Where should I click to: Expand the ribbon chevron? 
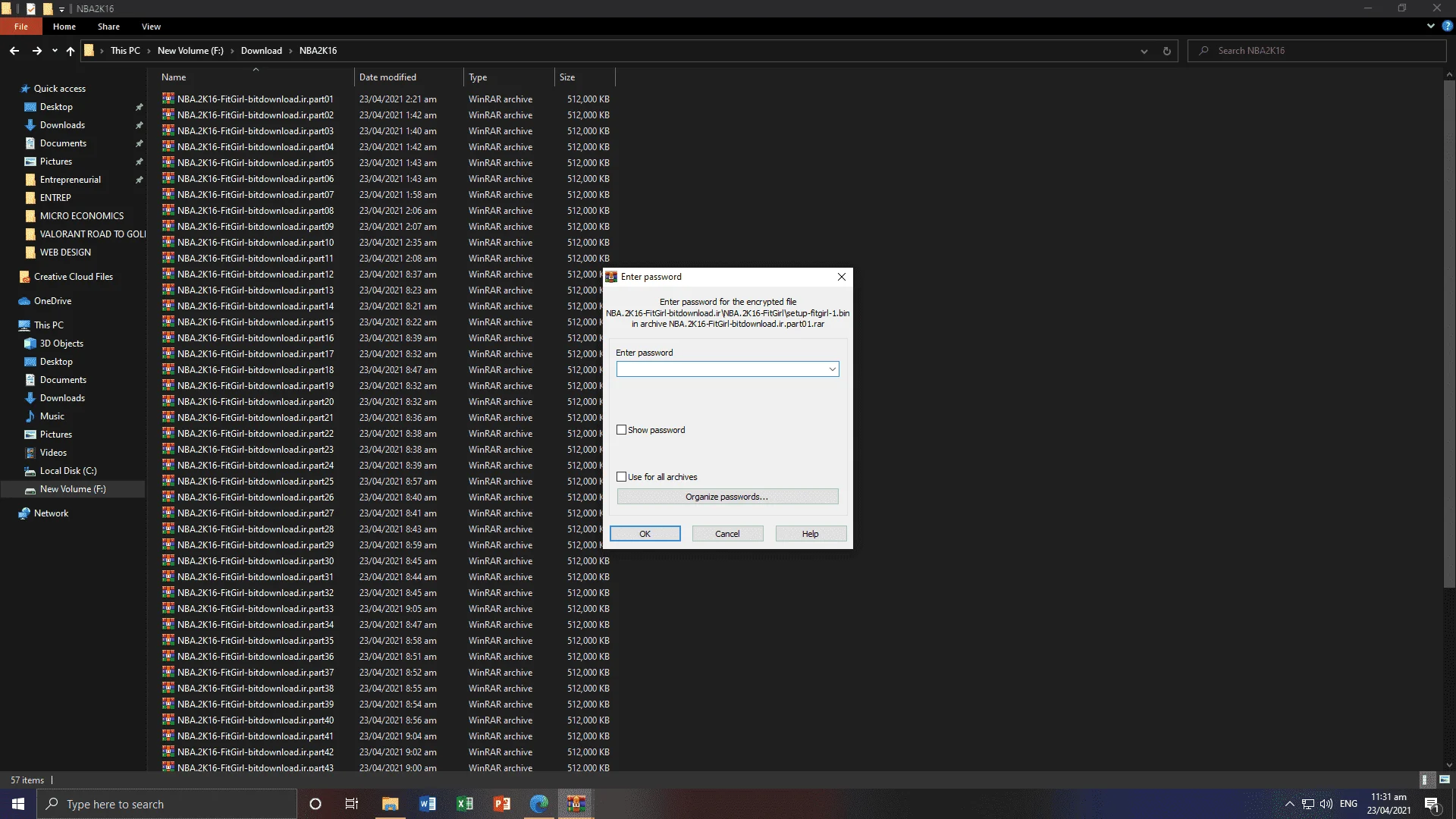click(x=1431, y=26)
